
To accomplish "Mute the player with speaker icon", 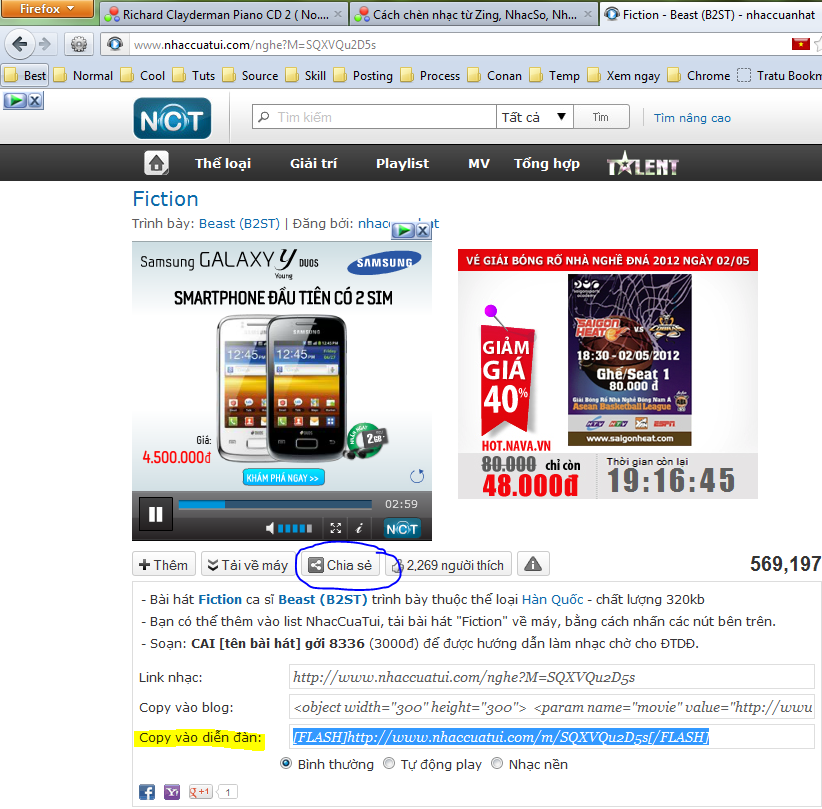I will pyautogui.click(x=270, y=528).
